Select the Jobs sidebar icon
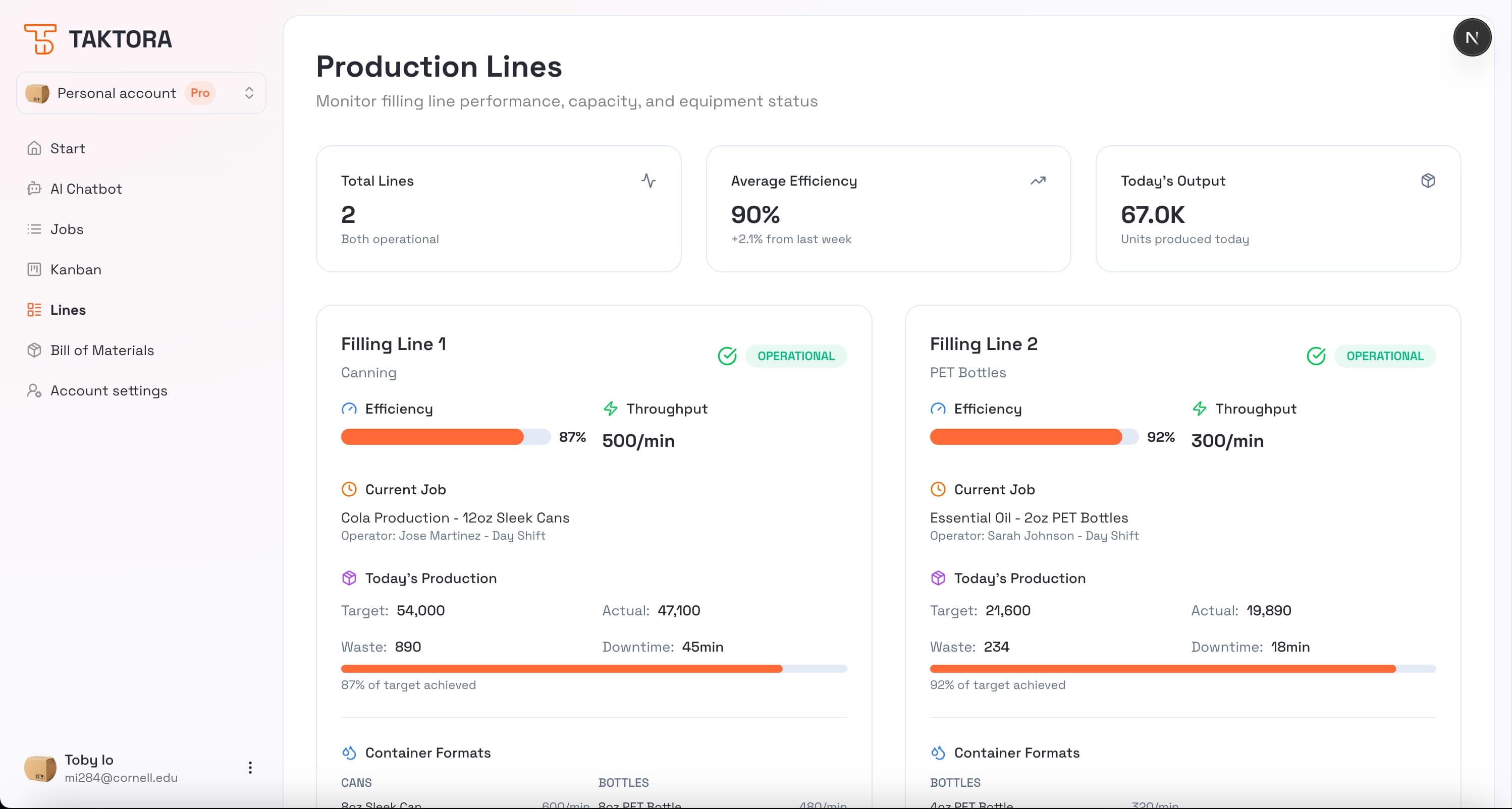Image resolution: width=1512 pixels, height=809 pixels. click(35, 229)
